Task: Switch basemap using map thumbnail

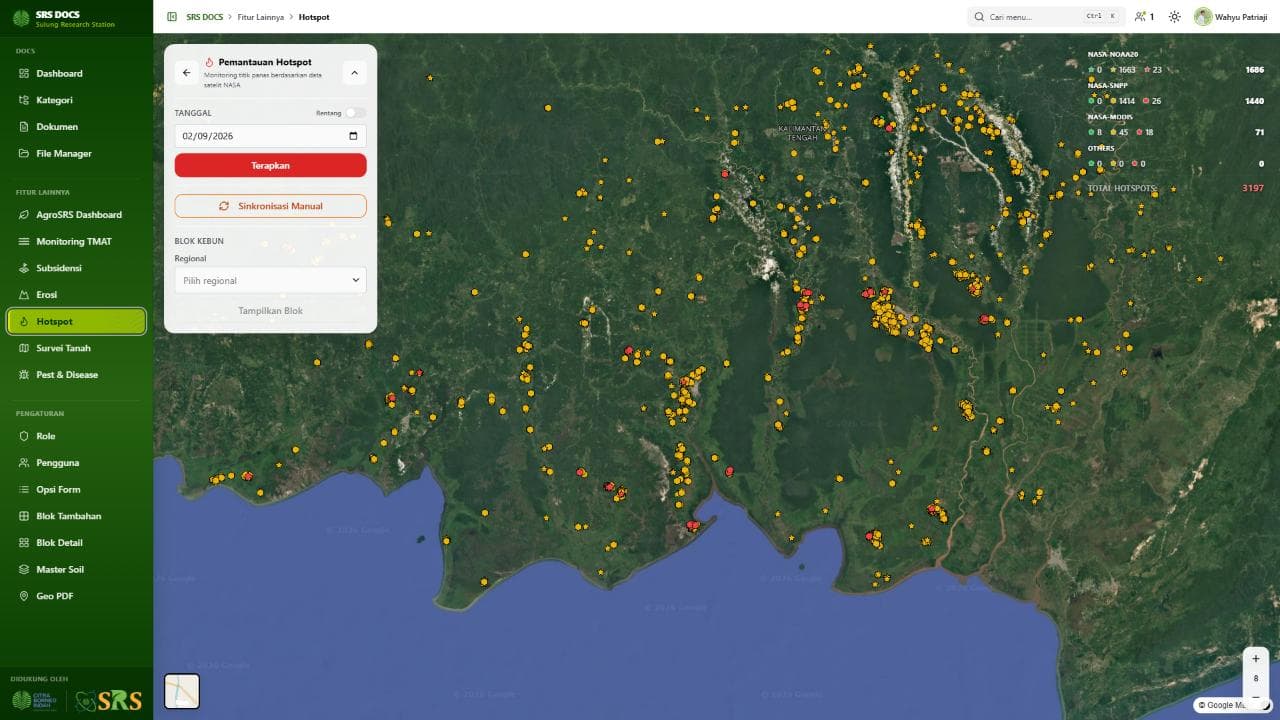Action: pos(182,691)
